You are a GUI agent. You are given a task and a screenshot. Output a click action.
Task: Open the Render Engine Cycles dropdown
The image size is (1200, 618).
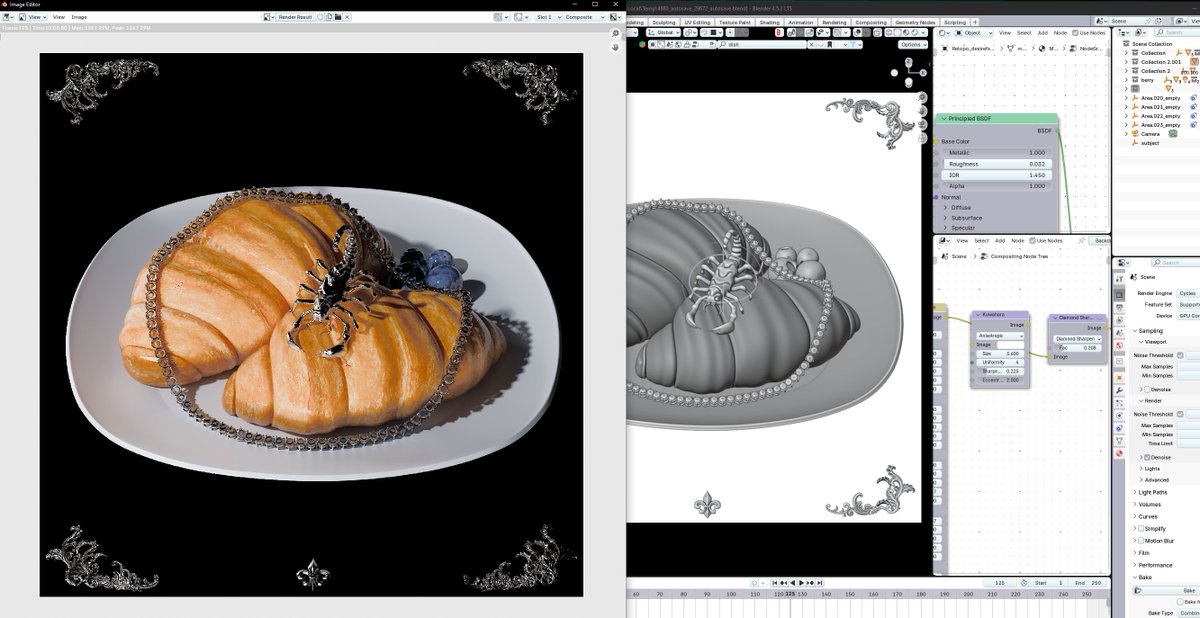pos(1189,293)
